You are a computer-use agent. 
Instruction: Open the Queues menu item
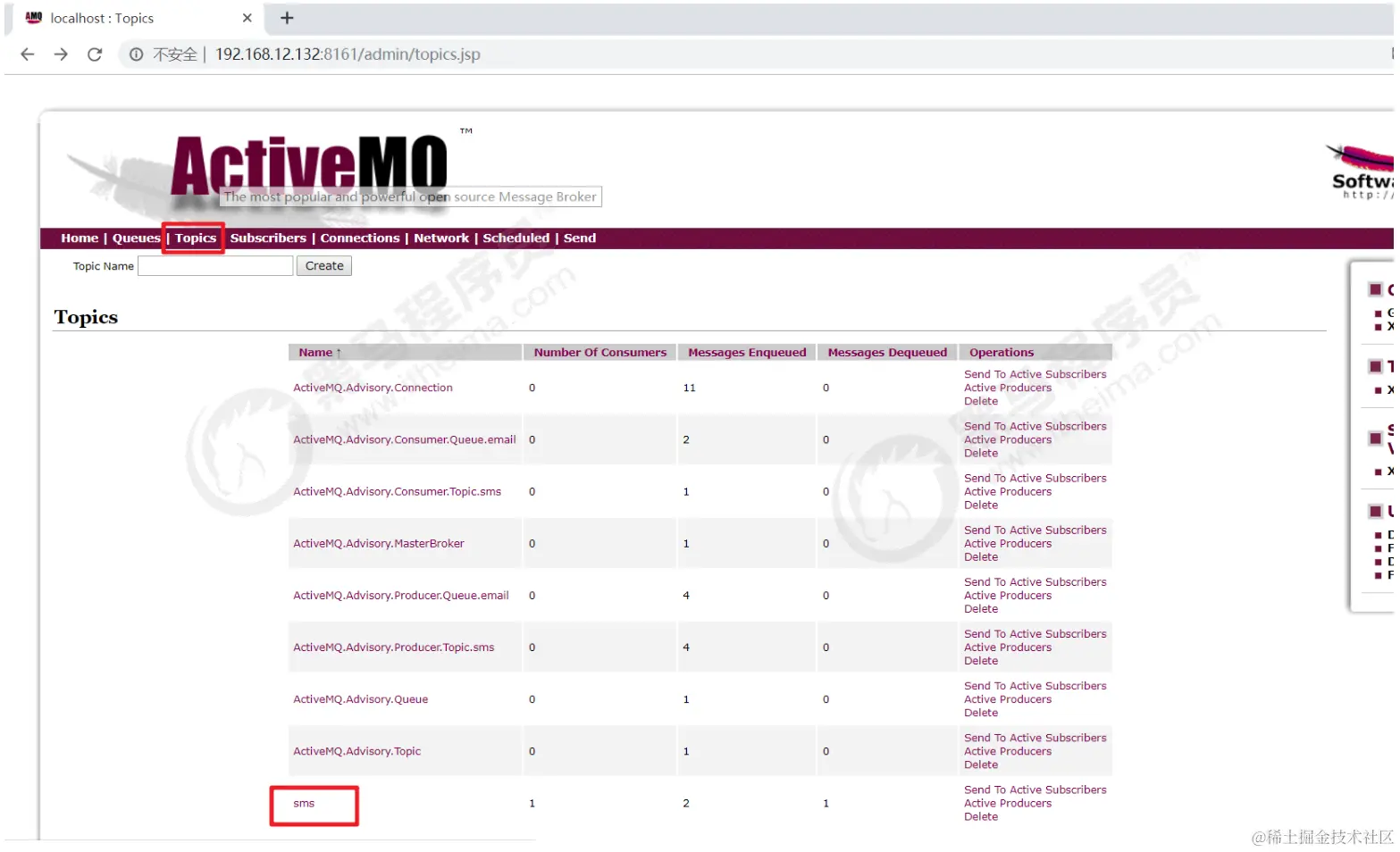coord(136,238)
